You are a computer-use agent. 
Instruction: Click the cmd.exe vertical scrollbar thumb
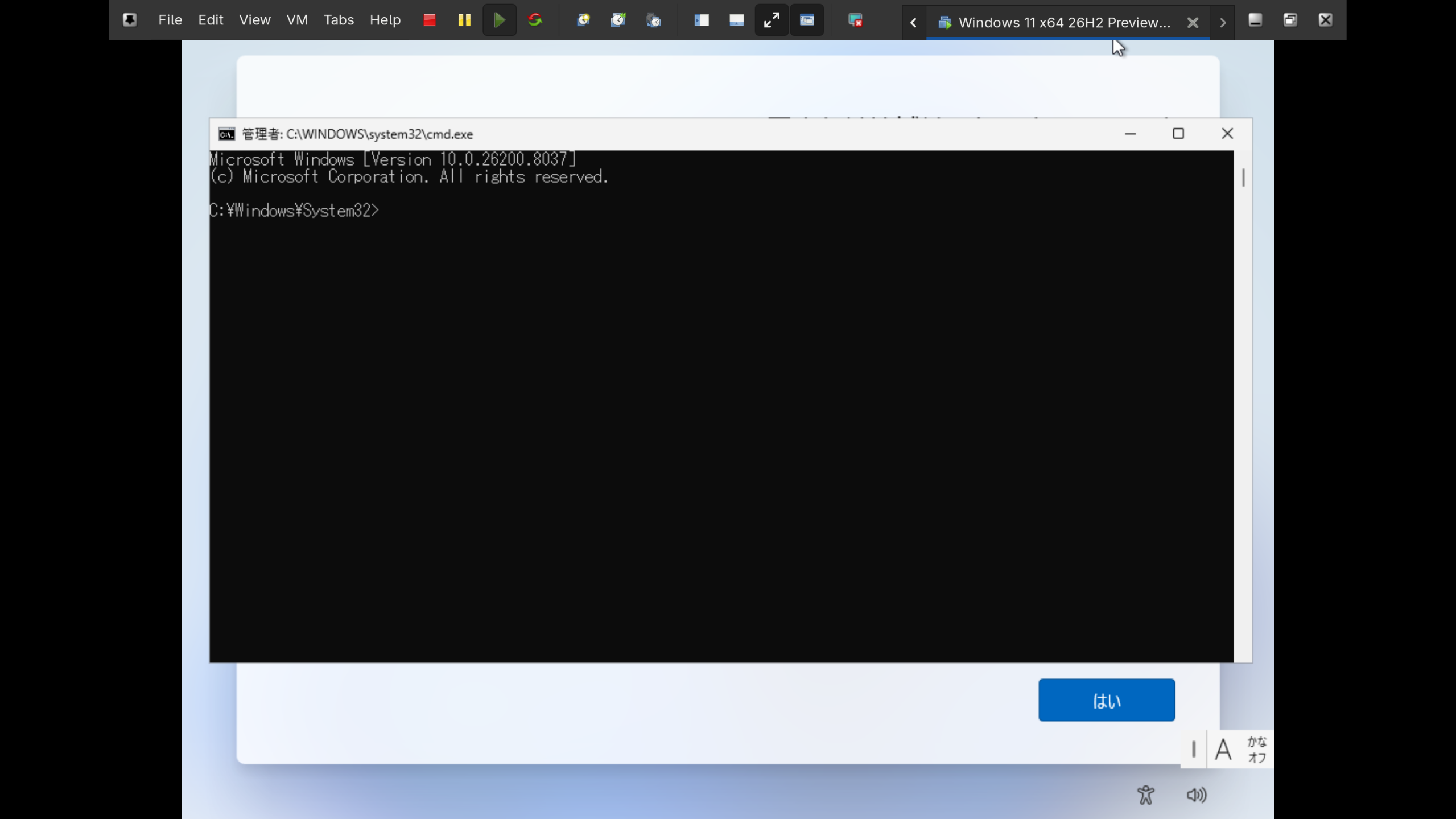pyautogui.click(x=1243, y=178)
